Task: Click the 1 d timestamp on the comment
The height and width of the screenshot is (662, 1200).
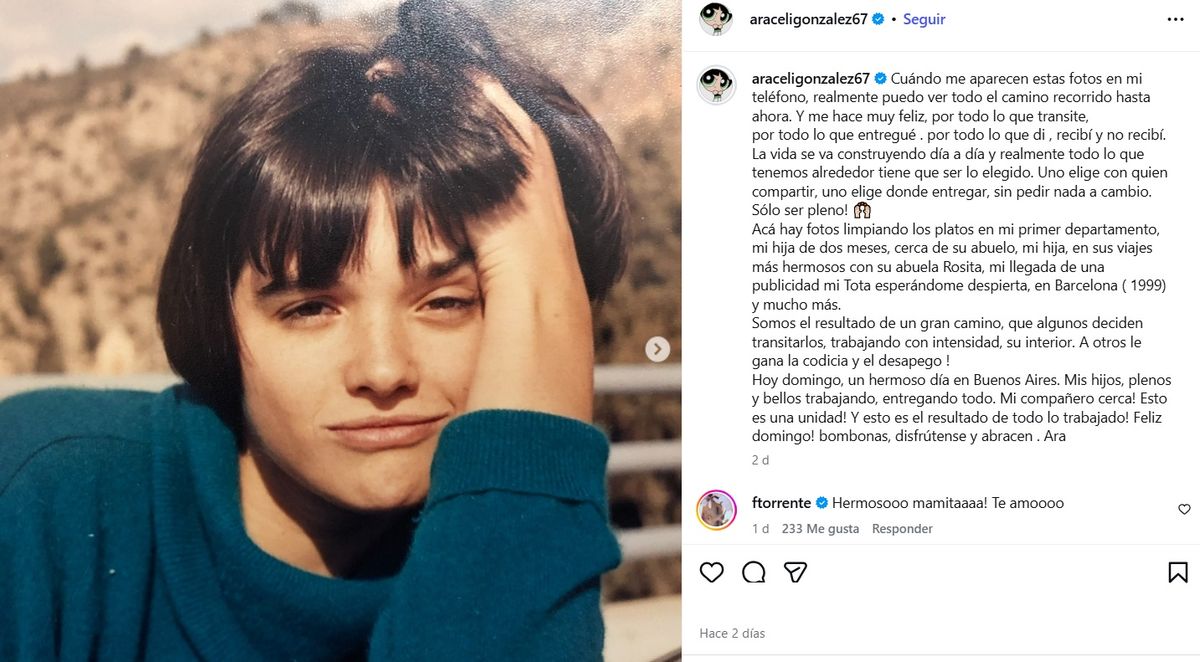Action: (761, 529)
